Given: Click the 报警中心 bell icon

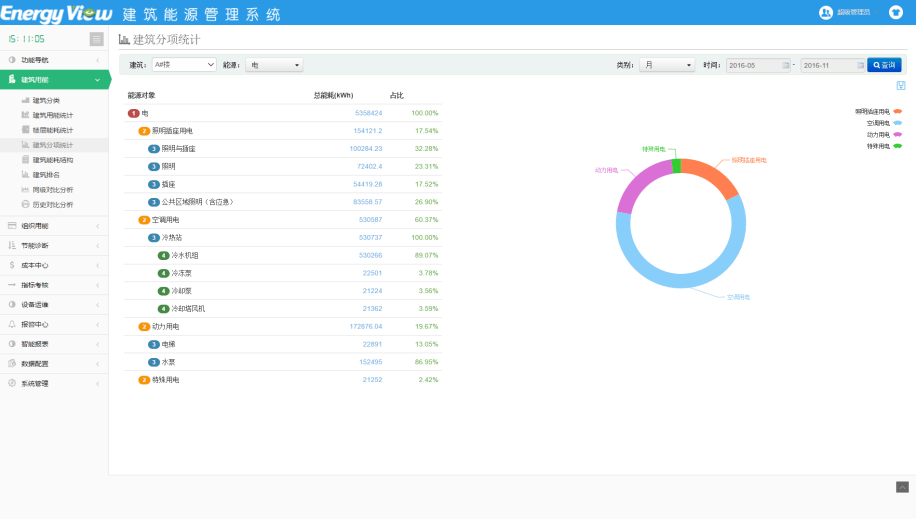Looking at the screenshot, I should (x=12, y=324).
